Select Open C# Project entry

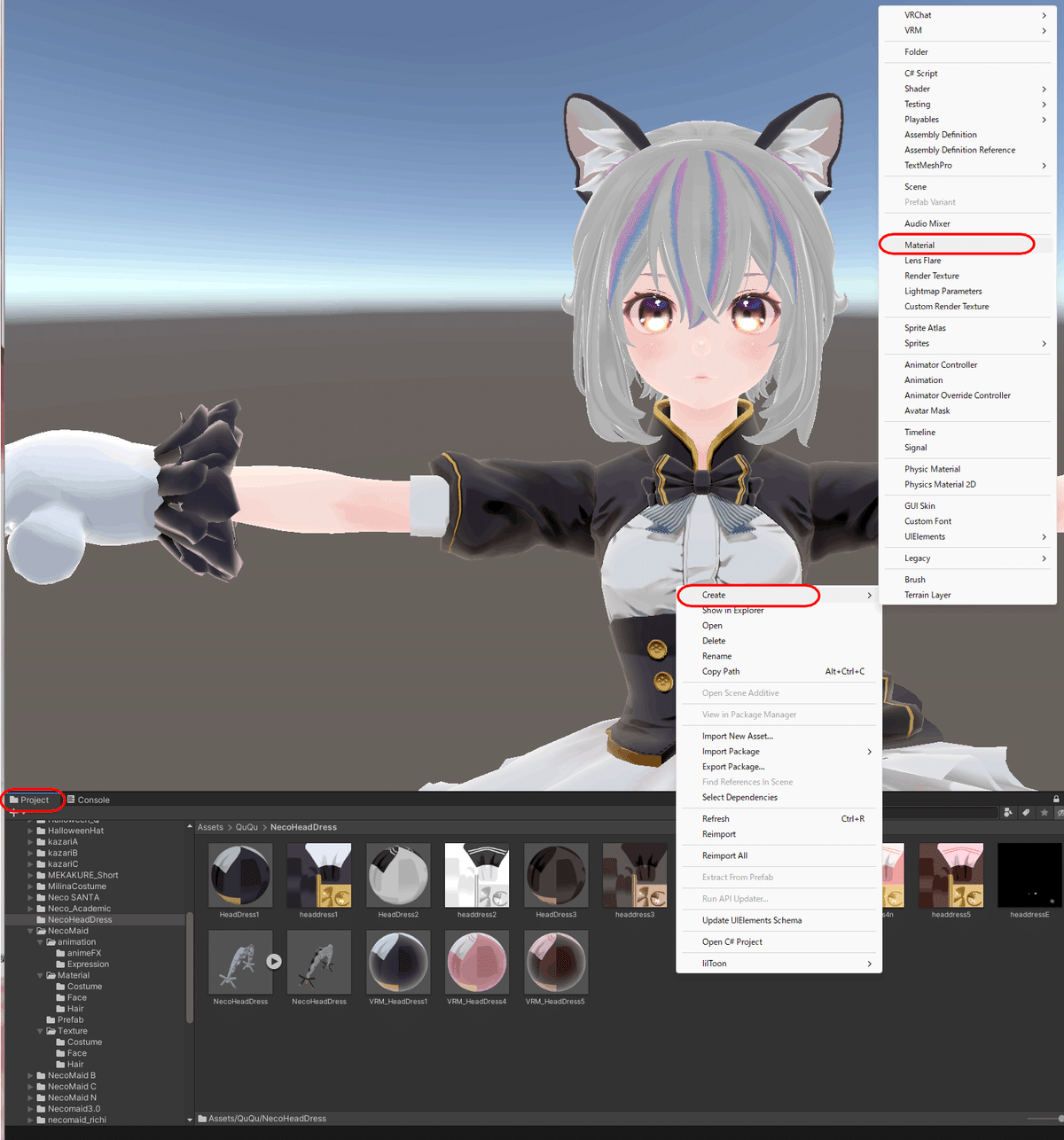pos(778,941)
